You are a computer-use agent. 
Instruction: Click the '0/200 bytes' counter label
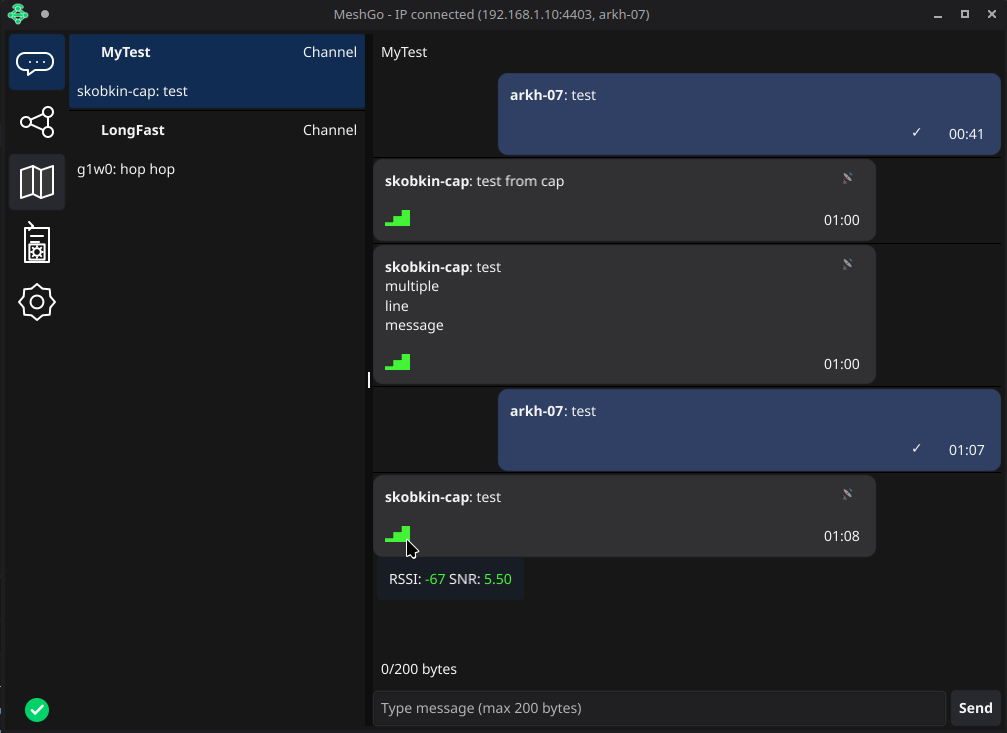pyautogui.click(x=419, y=669)
